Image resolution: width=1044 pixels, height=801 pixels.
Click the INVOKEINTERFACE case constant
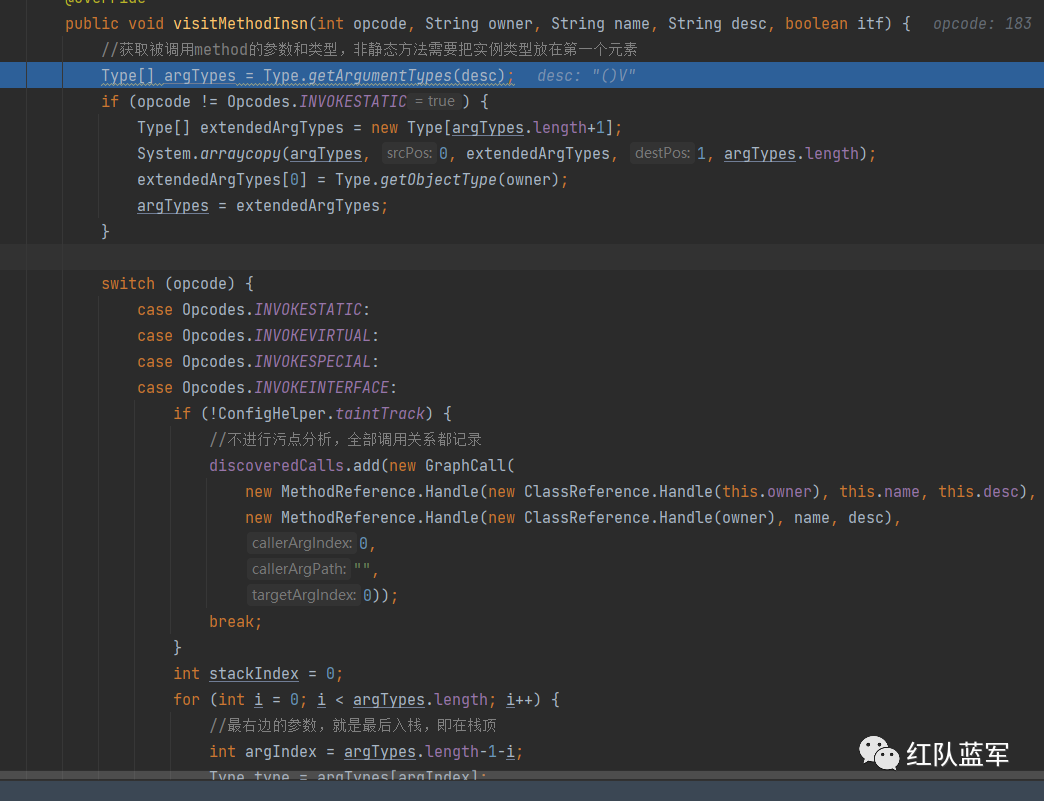point(322,387)
